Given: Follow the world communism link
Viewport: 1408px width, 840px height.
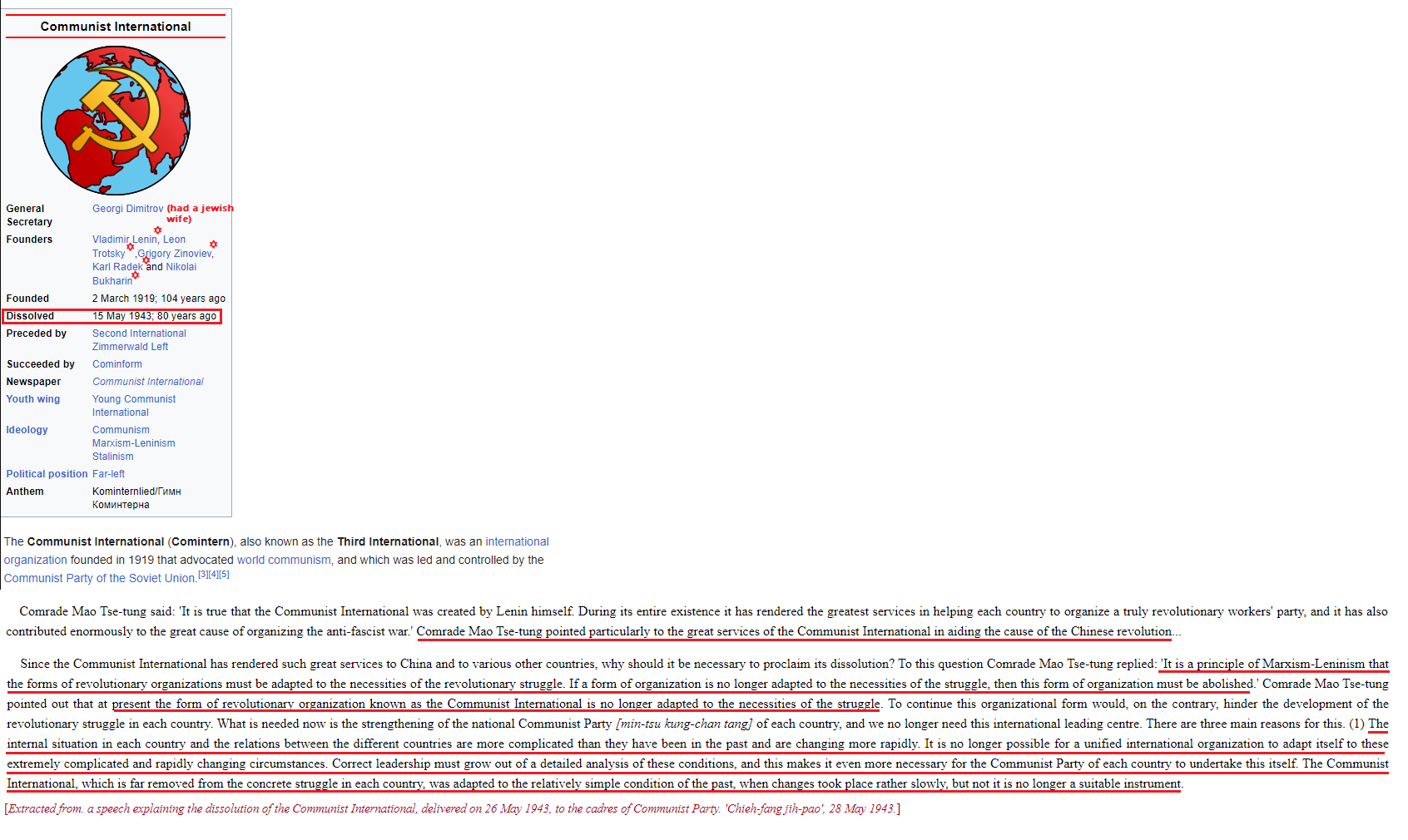Looking at the screenshot, I should (284, 561).
